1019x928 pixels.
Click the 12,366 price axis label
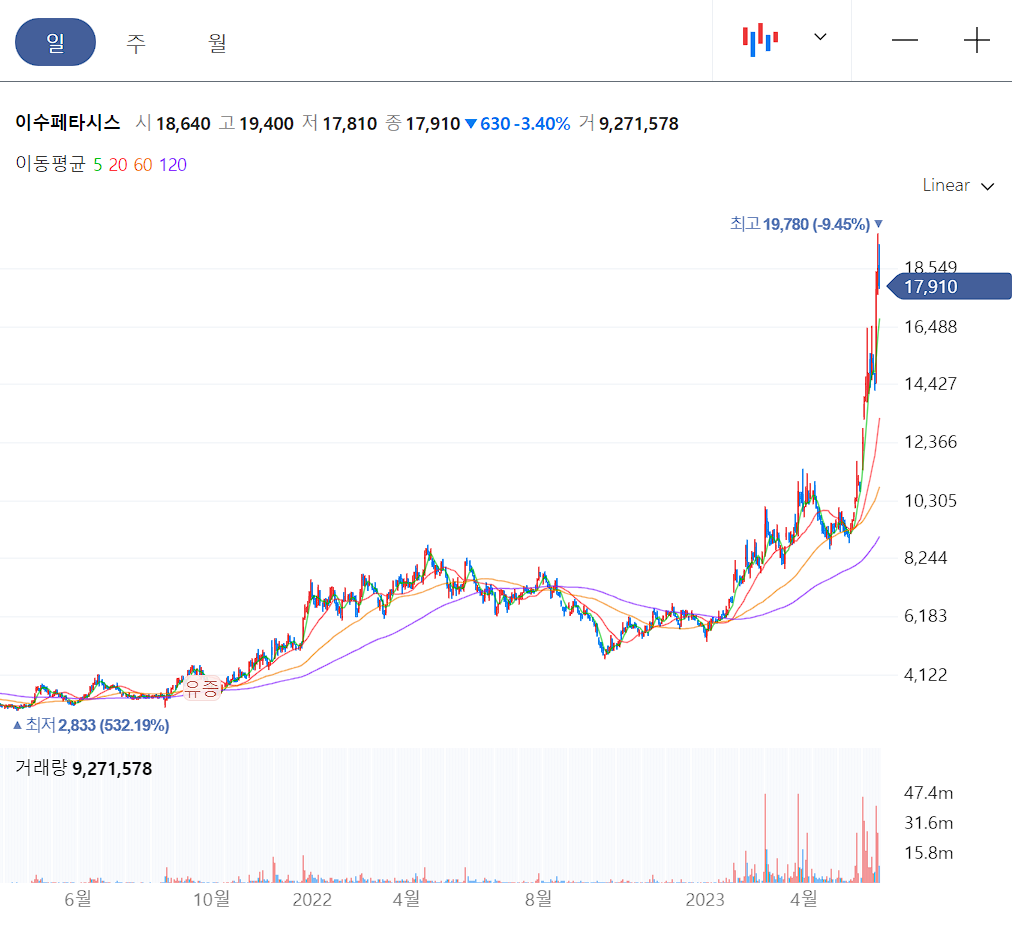tap(931, 443)
